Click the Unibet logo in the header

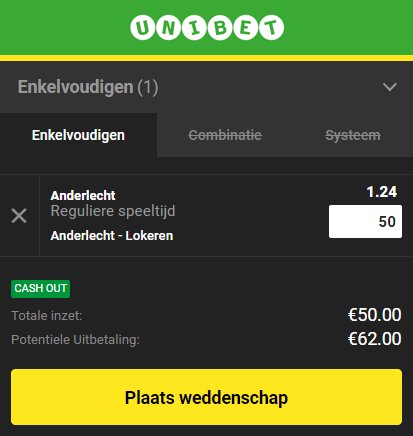207,27
